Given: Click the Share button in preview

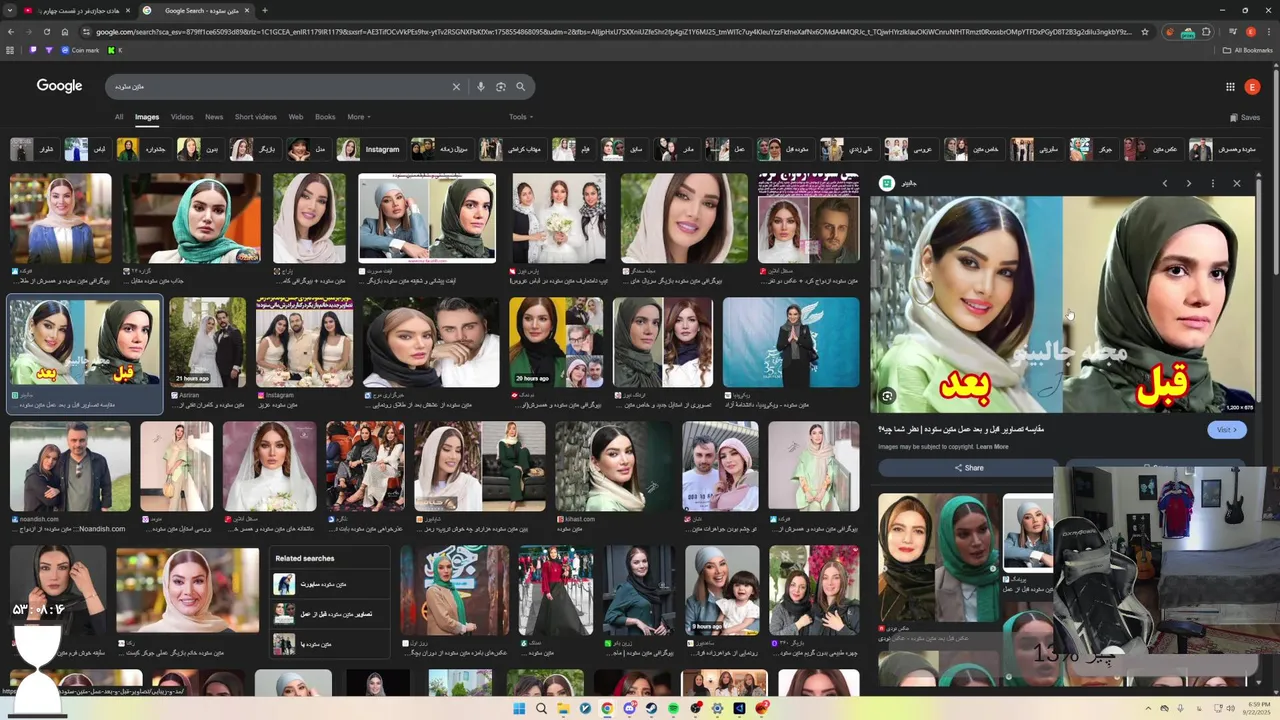Looking at the screenshot, I should 968,468.
